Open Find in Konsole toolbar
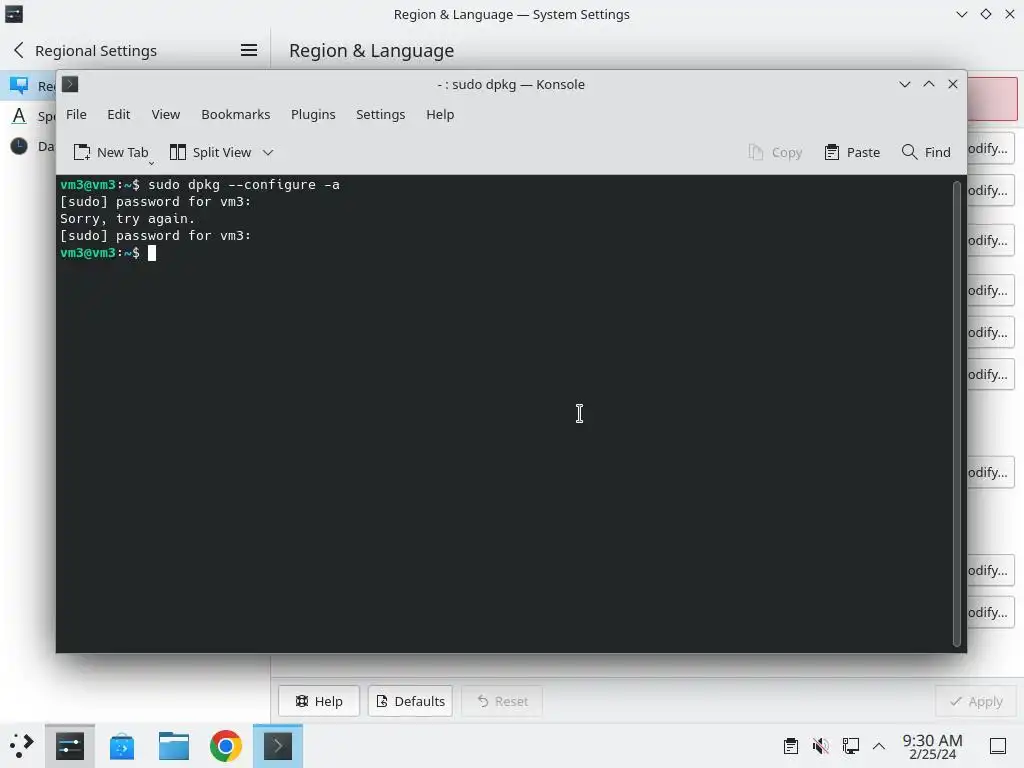Viewport: 1024px width, 768px height. (x=926, y=152)
